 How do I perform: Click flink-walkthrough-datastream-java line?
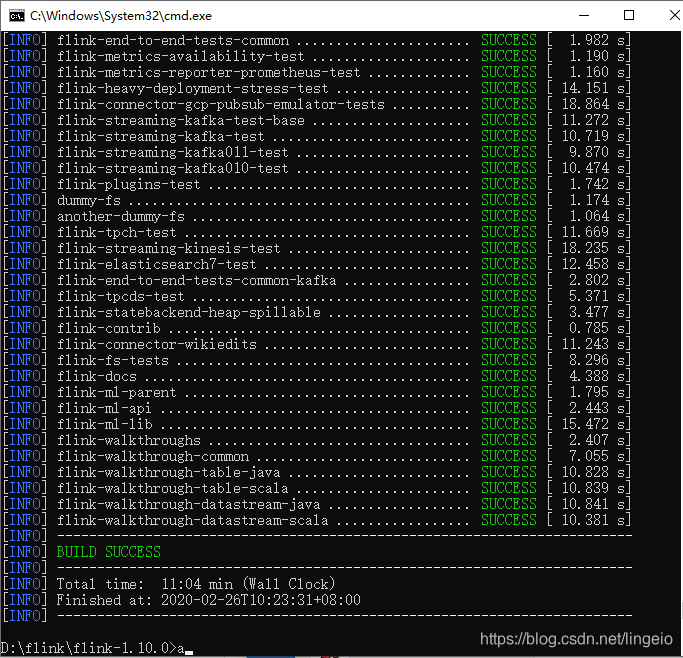tap(317, 505)
